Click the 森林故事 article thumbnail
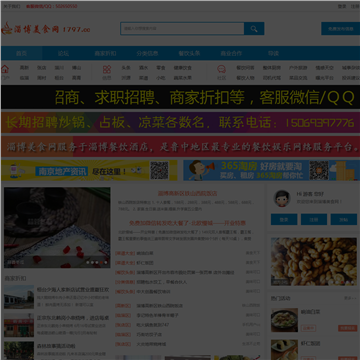The width and height of the screenshot is (360, 360). (19, 351)
